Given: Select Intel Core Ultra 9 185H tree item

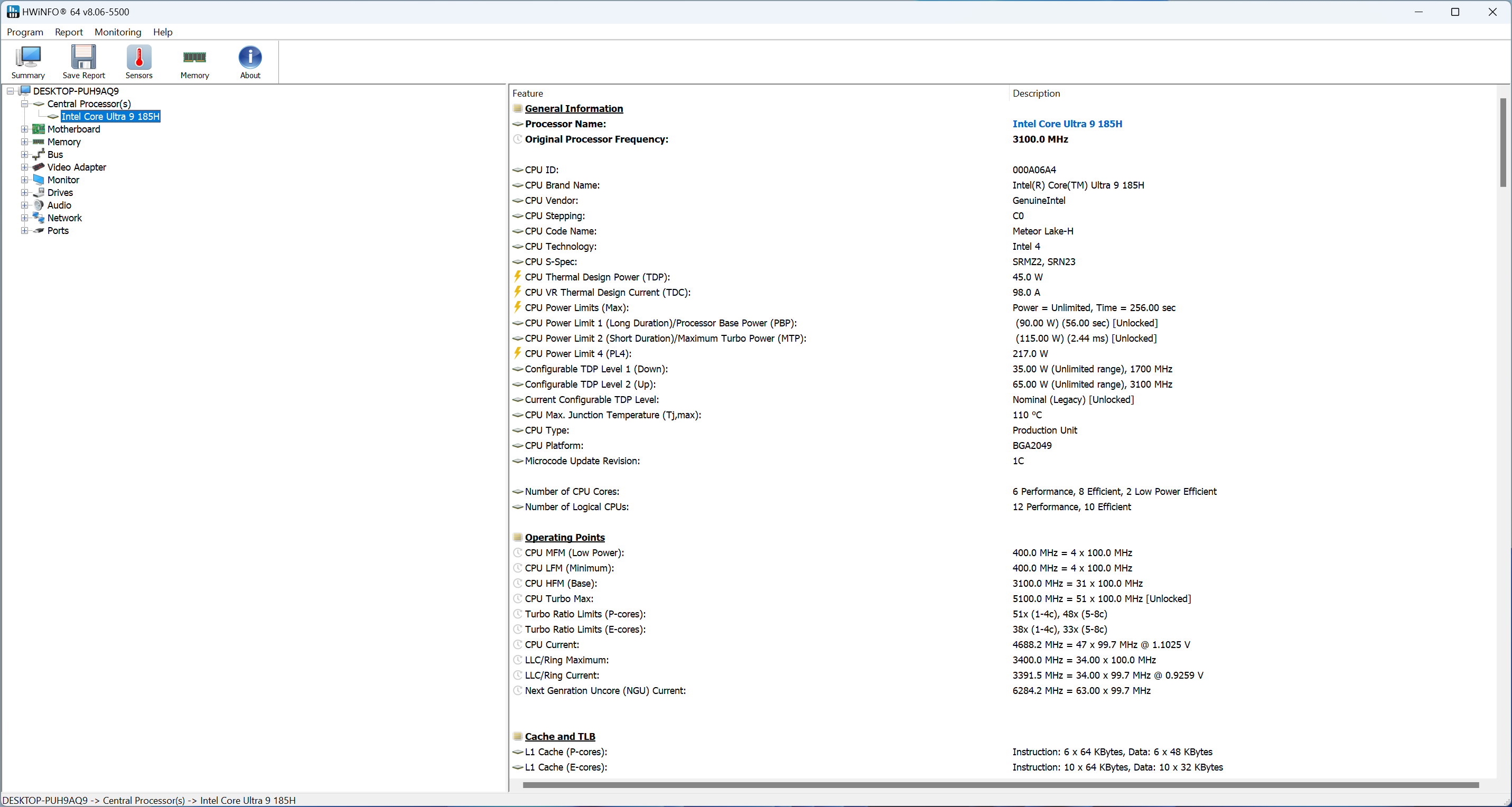Looking at the screenshot, I should (110, 116).
